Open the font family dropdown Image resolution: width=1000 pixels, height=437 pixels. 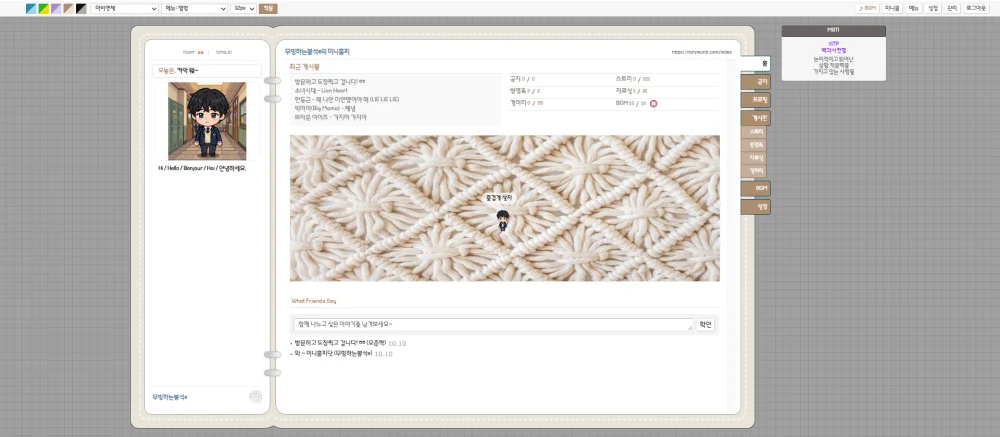tap(124, 9)
